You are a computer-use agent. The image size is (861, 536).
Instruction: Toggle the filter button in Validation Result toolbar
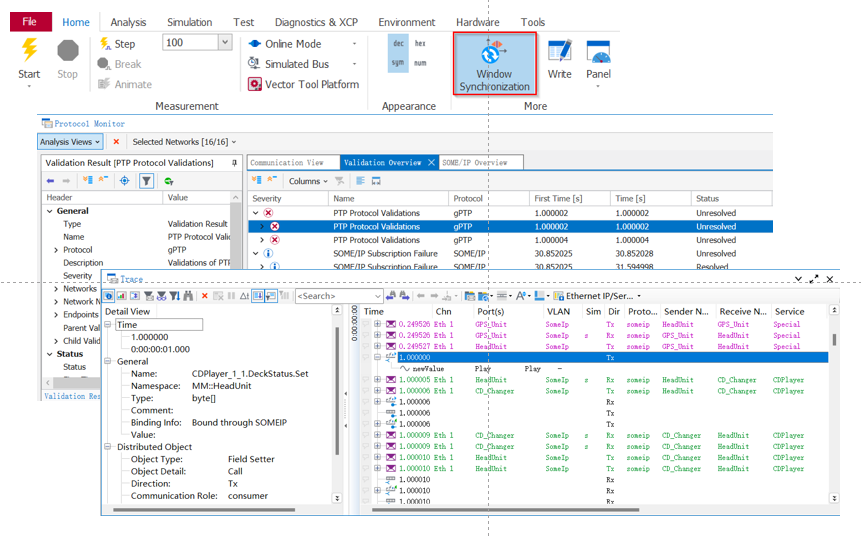(x=147, y=181)
